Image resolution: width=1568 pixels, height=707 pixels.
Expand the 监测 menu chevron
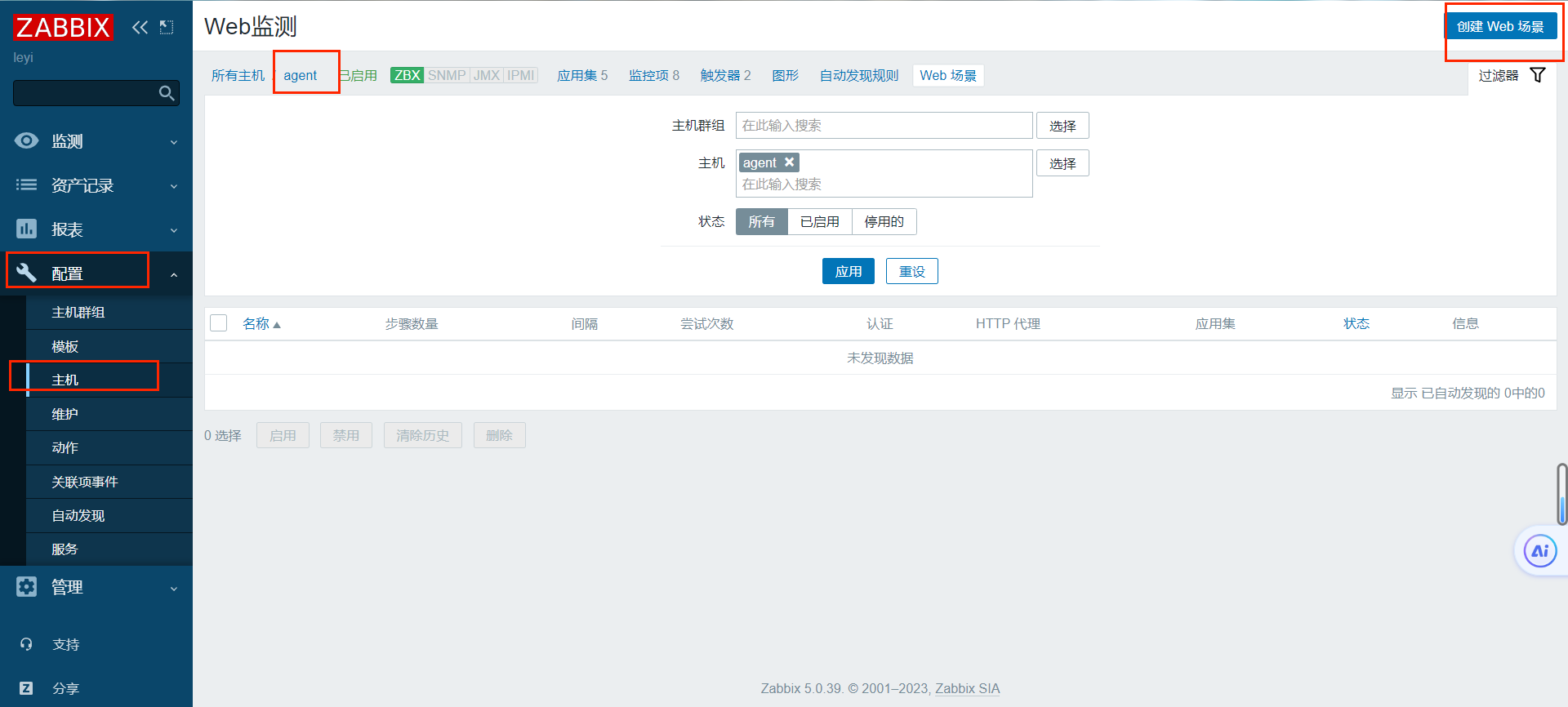[174, 142]
